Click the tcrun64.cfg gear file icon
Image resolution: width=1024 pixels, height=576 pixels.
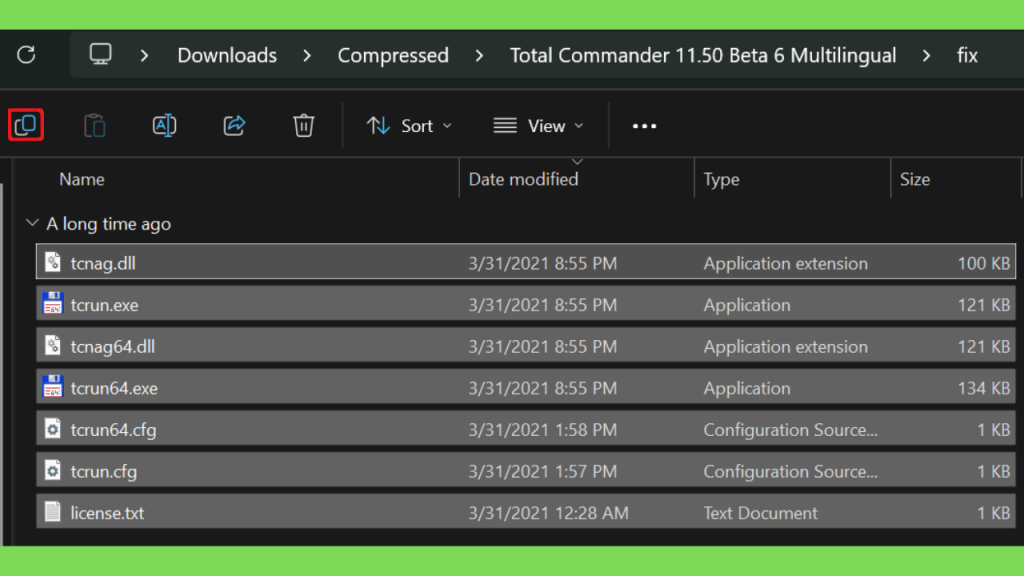click(53, 428)
